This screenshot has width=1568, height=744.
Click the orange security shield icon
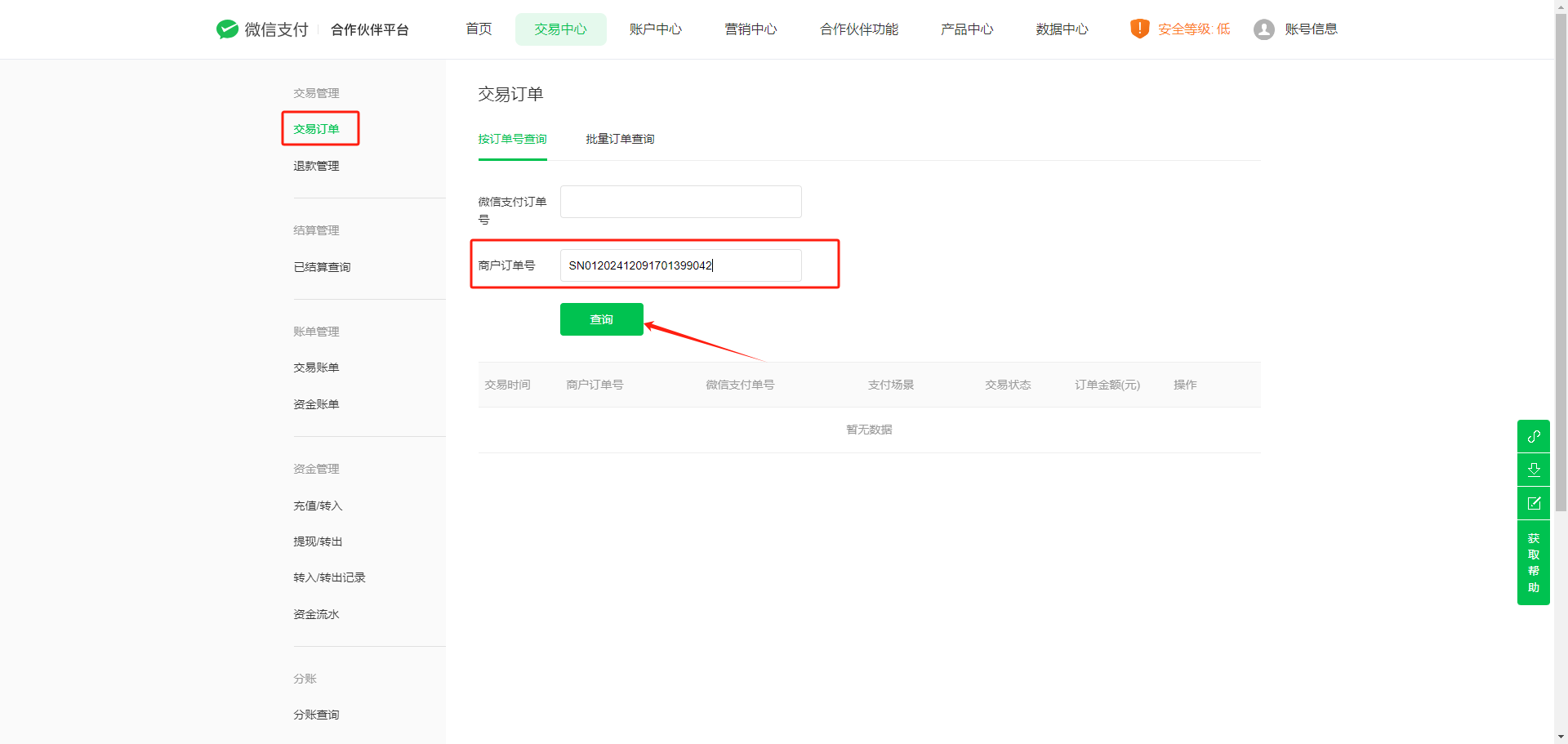pyautogui.click(x=1139, y=29)
